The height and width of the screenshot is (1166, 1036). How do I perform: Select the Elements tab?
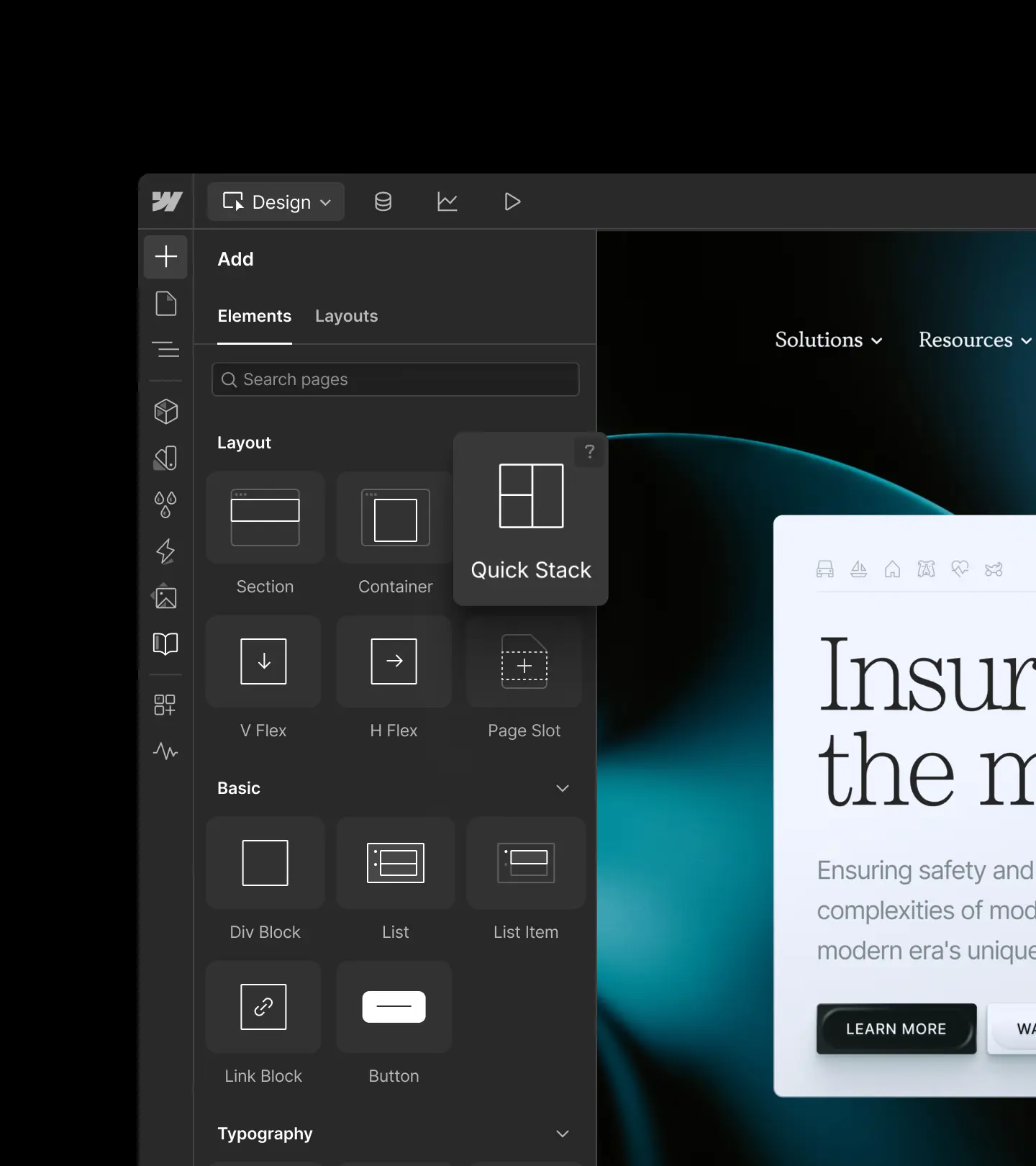tap(254, 316)
